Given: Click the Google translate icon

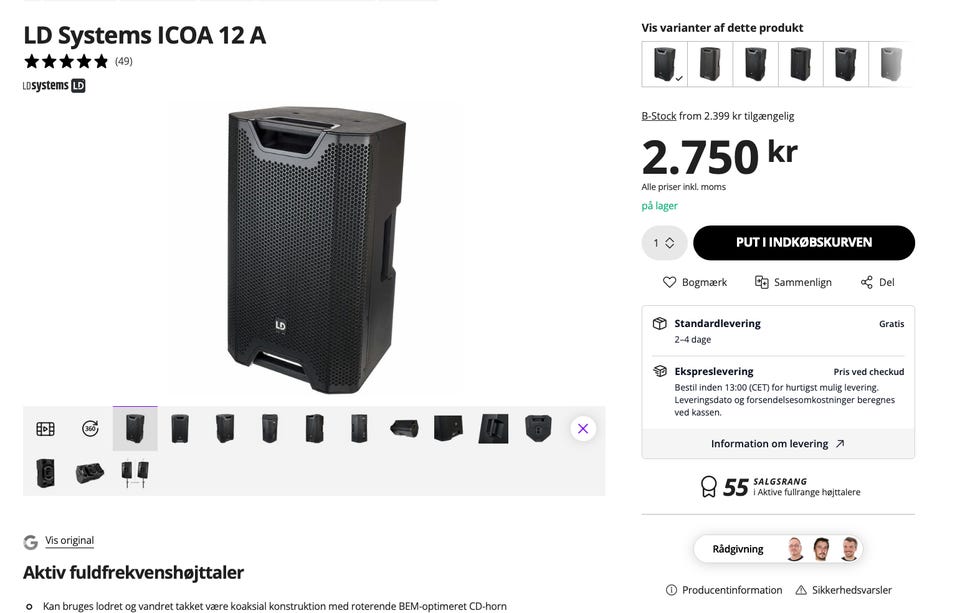Looking at the screenshot, I should pyautogui.click(x=31, y=542).
